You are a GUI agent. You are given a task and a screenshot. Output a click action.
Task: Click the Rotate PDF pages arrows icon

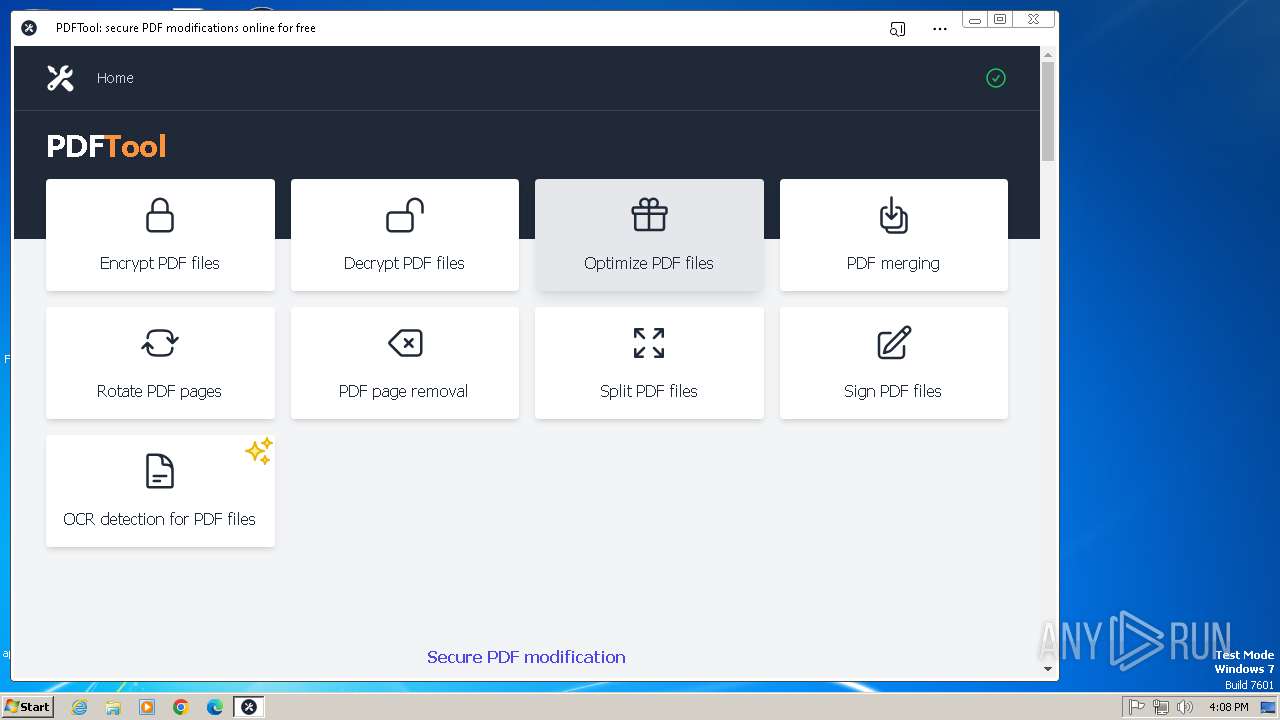tap(160, 343)
